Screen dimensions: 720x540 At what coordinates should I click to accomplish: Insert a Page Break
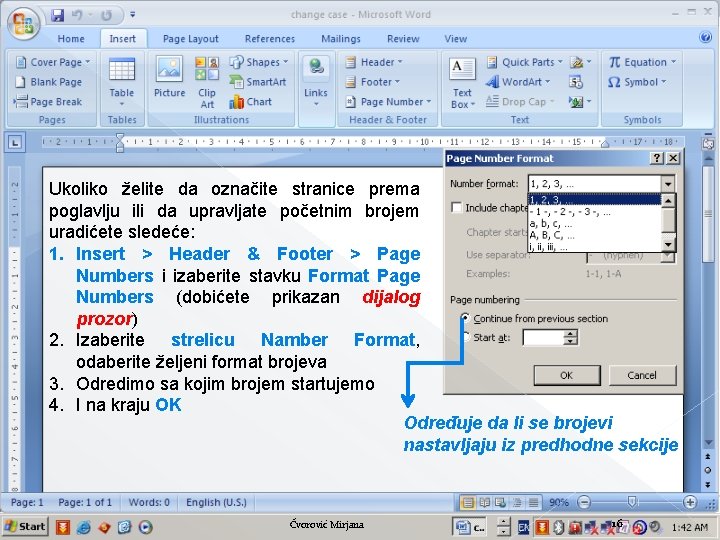point(48,101)
